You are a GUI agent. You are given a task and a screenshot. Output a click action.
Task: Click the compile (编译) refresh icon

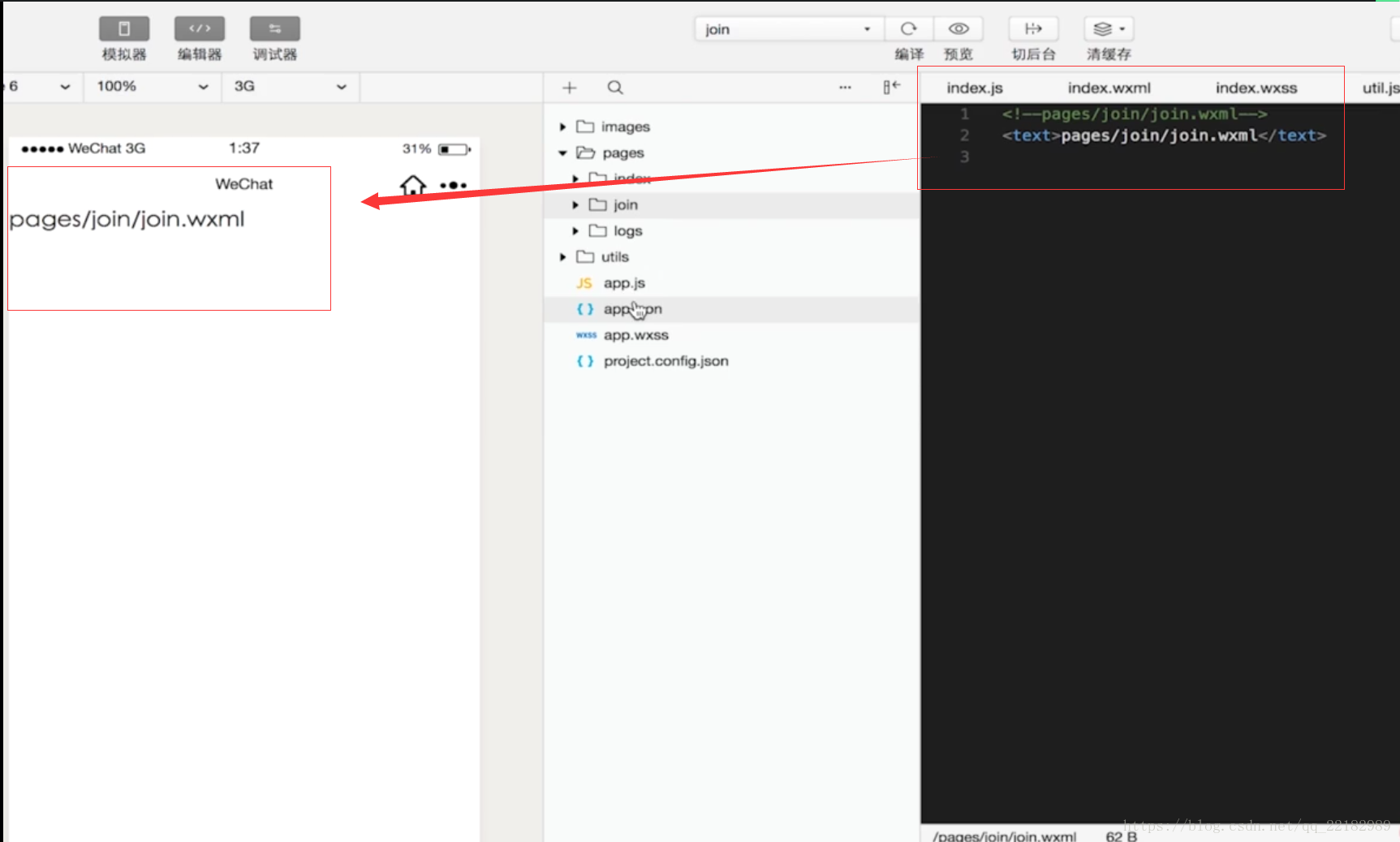[909, 29]
